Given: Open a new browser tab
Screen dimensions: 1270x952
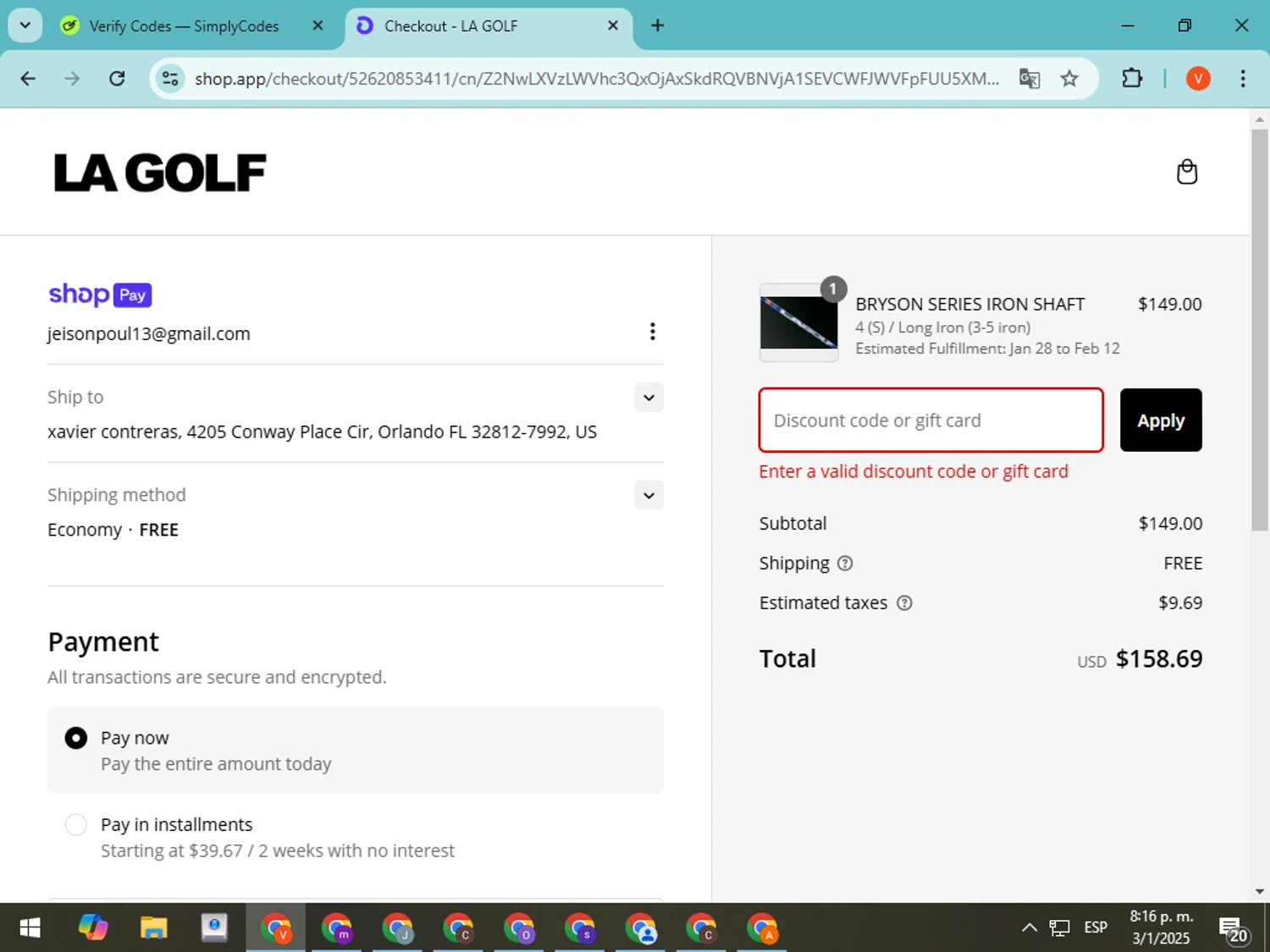Looking at the screenshot, I should 657,25.
